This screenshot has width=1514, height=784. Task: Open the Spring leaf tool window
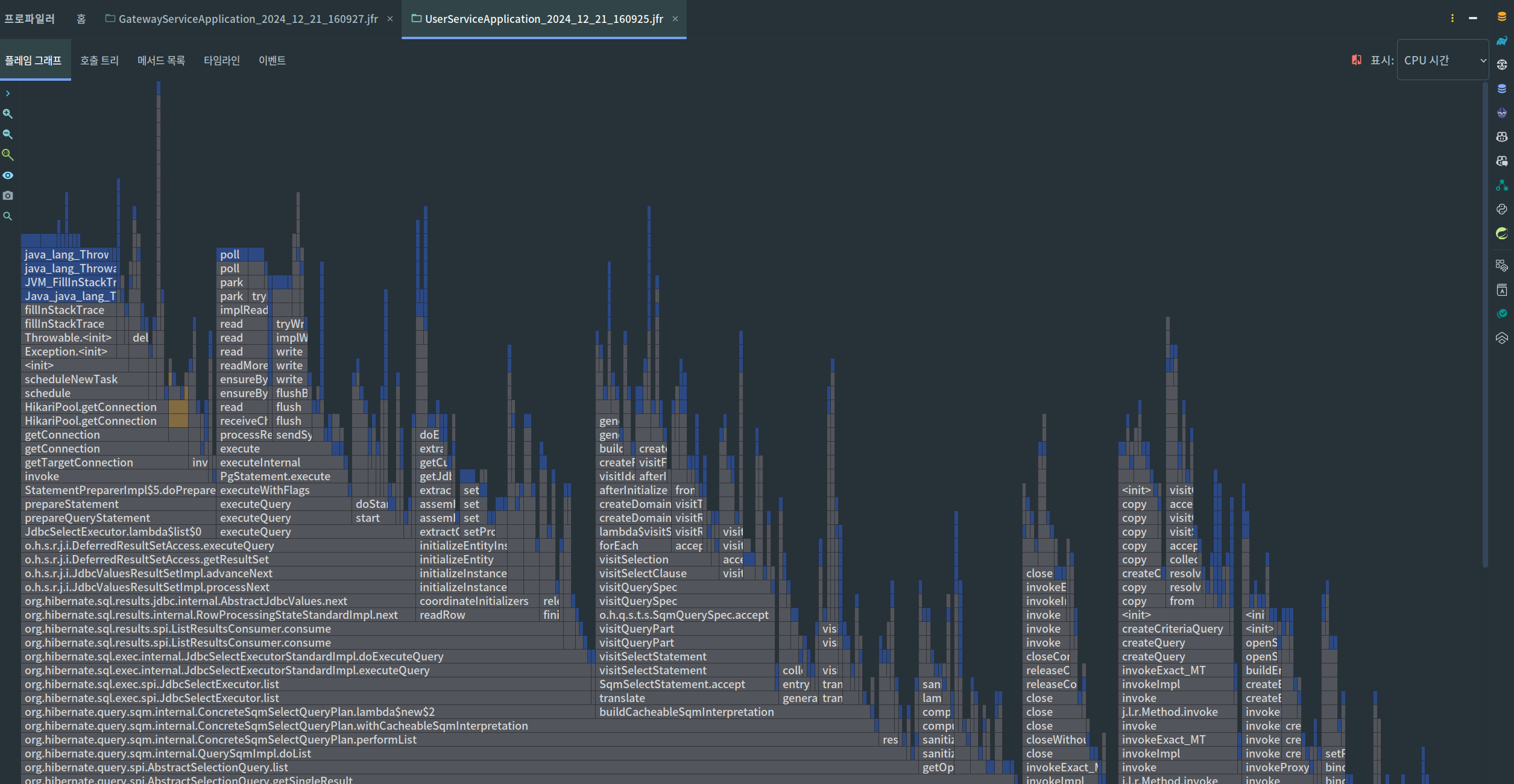1501,233
